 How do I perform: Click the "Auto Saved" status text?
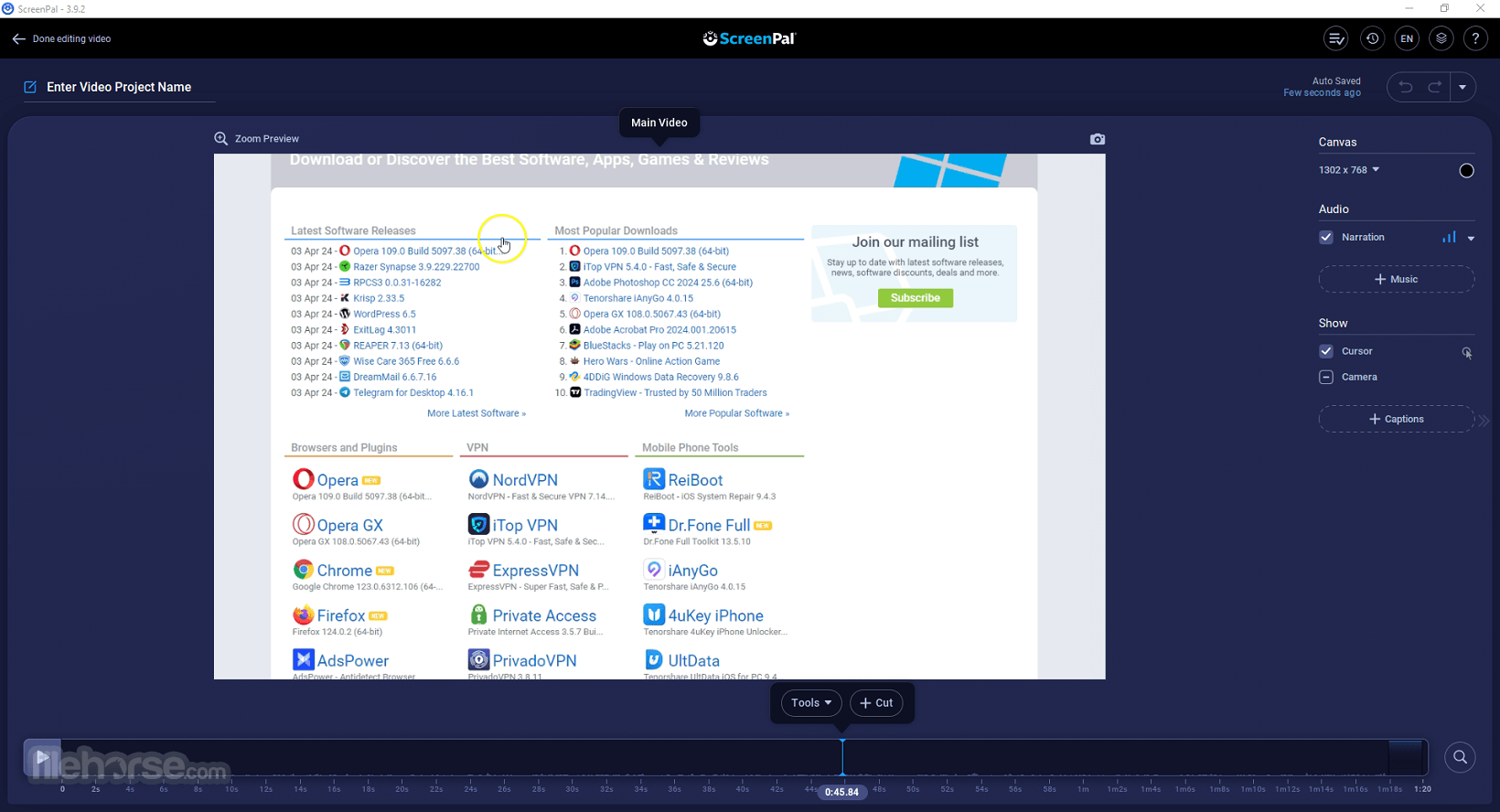point(1336,81)
